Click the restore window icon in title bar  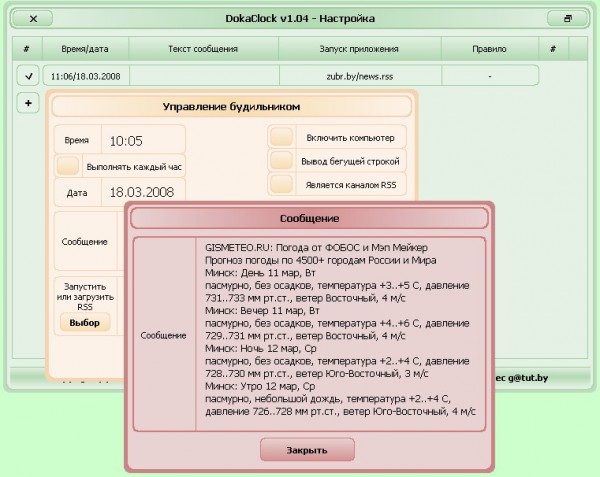pos(567,18)
